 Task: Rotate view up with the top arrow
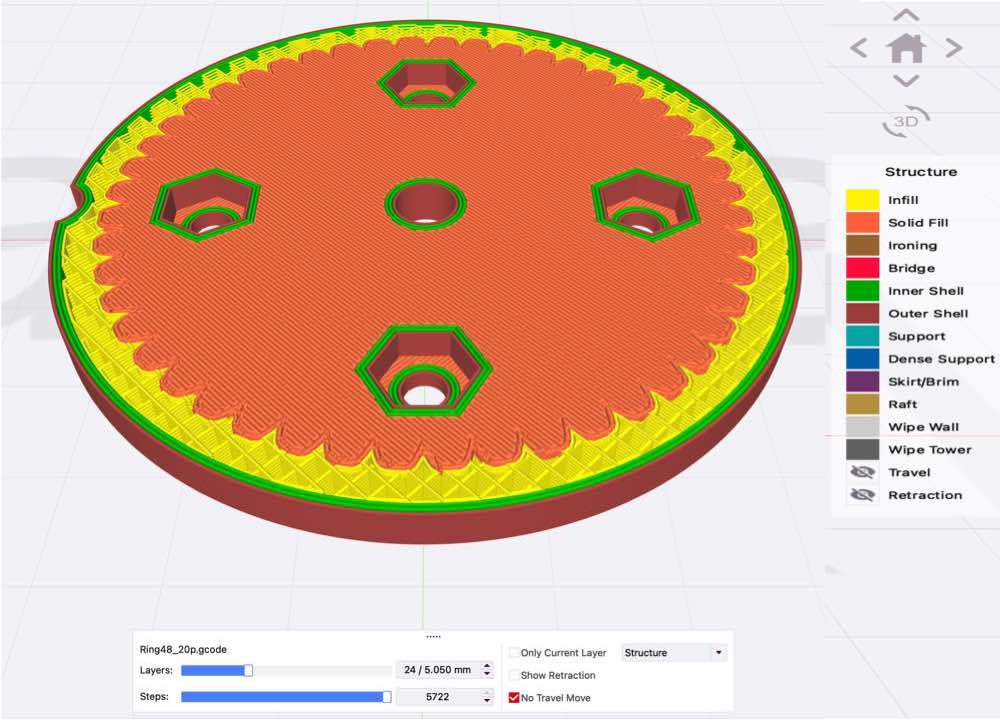tap(906, 15)
